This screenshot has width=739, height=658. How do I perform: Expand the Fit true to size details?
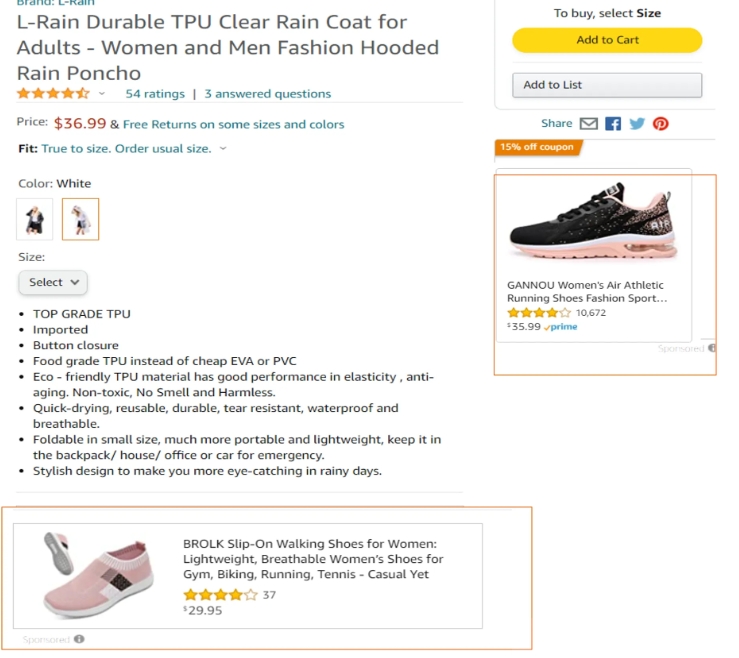click(x=223, y=149)
